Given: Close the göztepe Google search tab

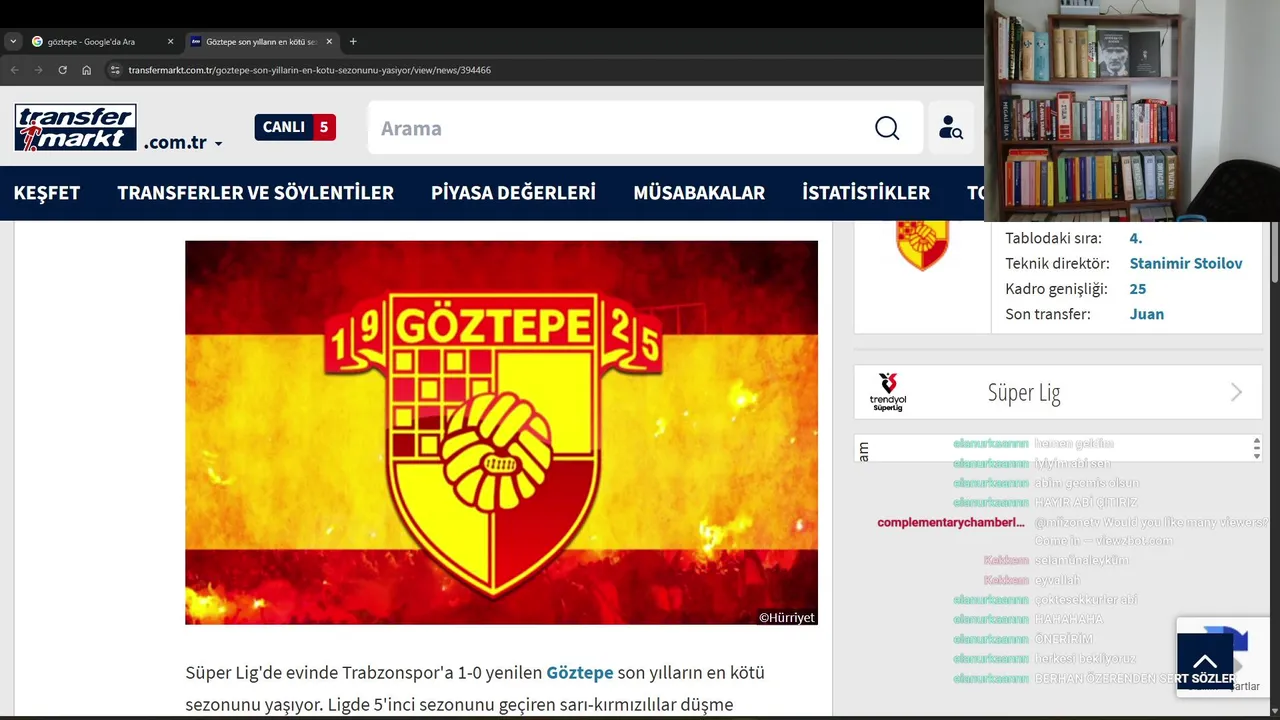Looking at the screenshot, I should 170,42.
